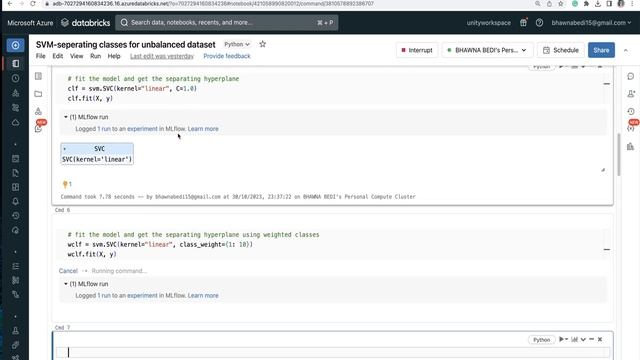Image resolution: width=640 pixels, height=360 pixels.
Task: Star the notebook as favorite
Action: click(x=262, y=44)
